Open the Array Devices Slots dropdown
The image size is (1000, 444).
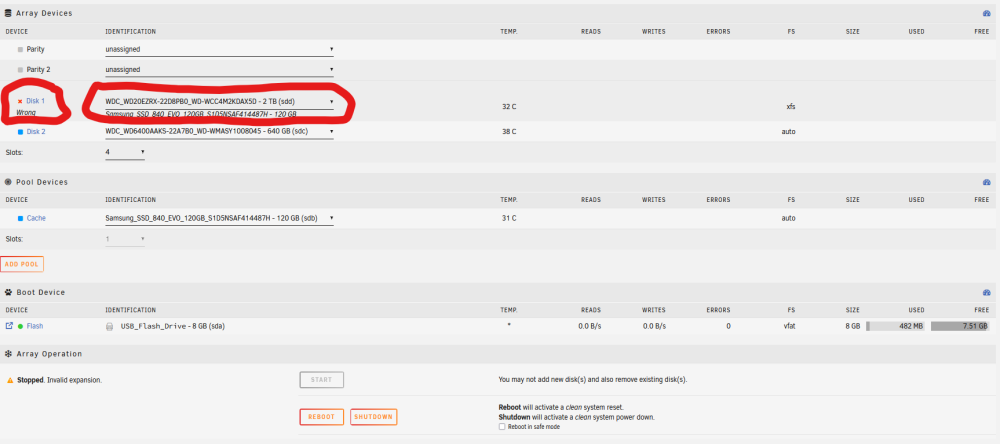(124, 152)
